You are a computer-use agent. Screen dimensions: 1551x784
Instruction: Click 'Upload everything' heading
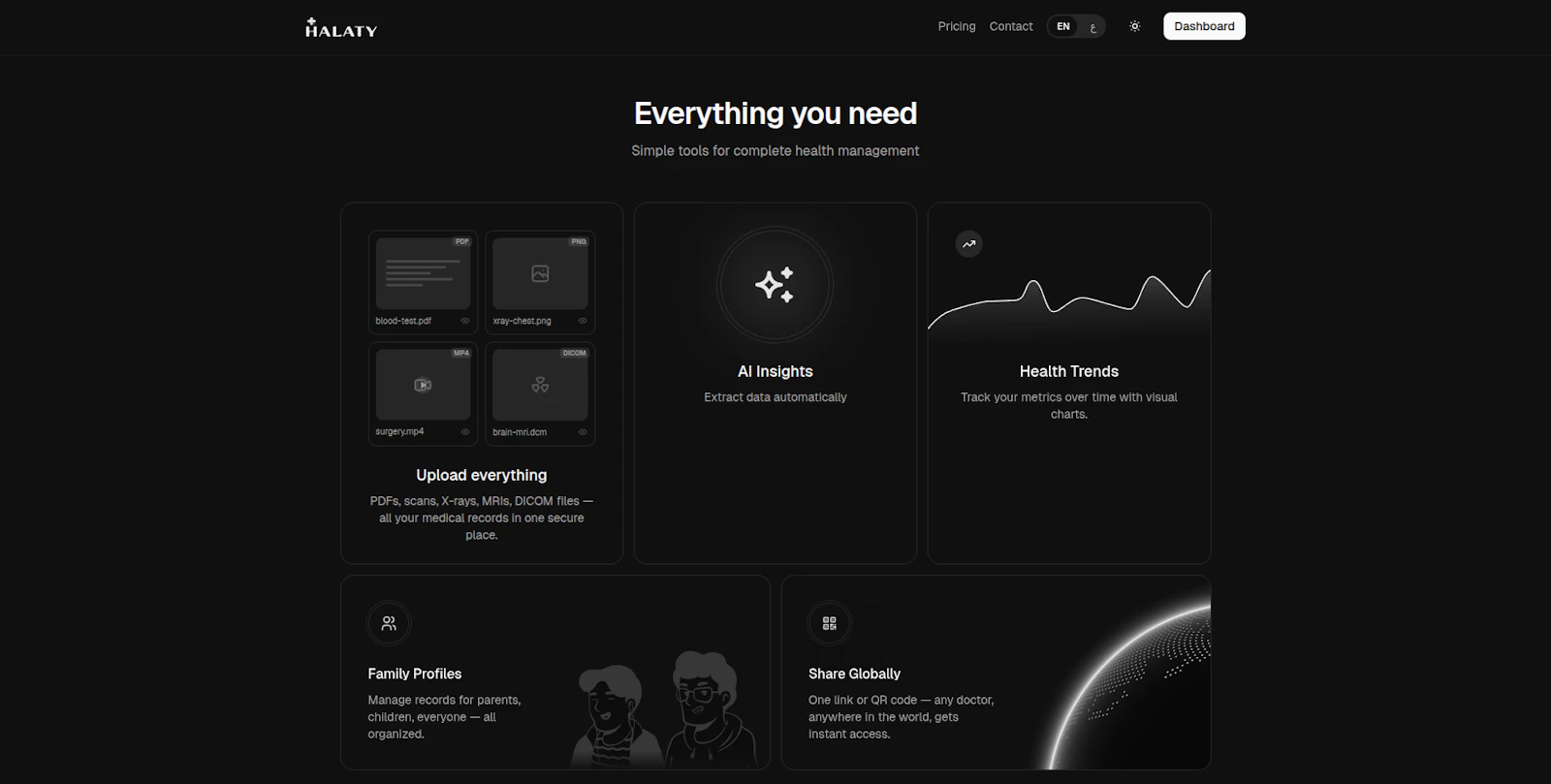482,475
